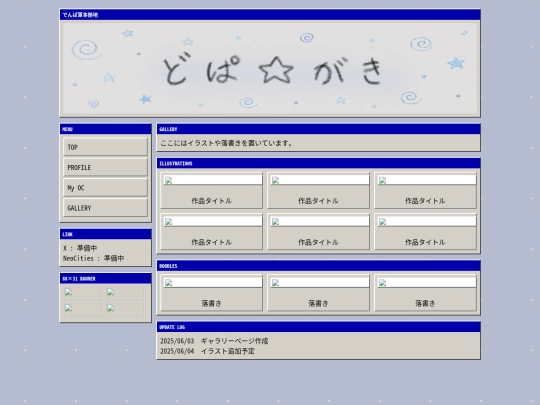This screenshot has height=405, width=540.
Task: Click the ここにはイラストや落書き description text
Action: pos(226,143)
